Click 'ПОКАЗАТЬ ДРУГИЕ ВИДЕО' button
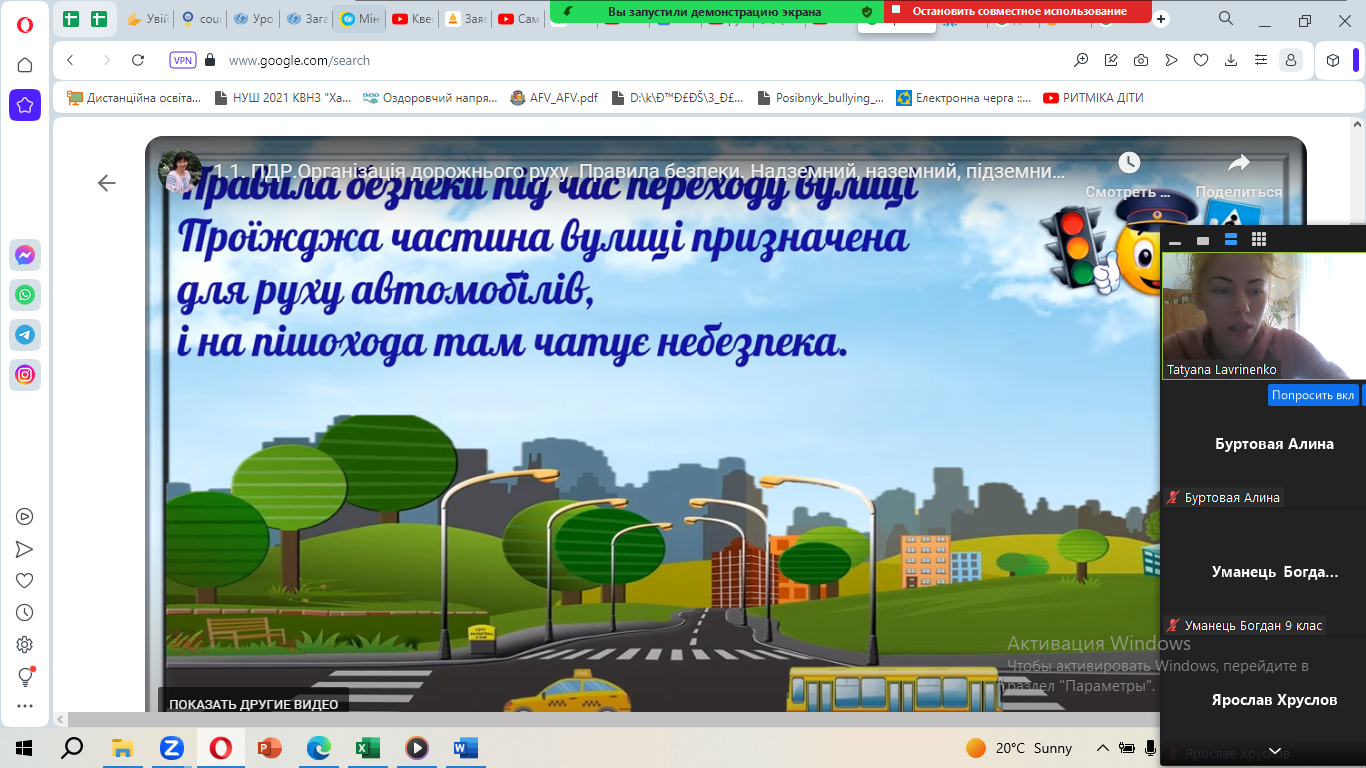The width and height of the screenshot is (1366, 768). (x=253, y=704)
